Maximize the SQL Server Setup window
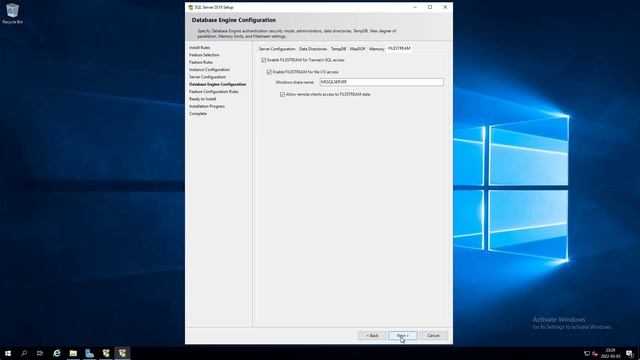Viewport: 640px width, 360px height. [430, 7]
